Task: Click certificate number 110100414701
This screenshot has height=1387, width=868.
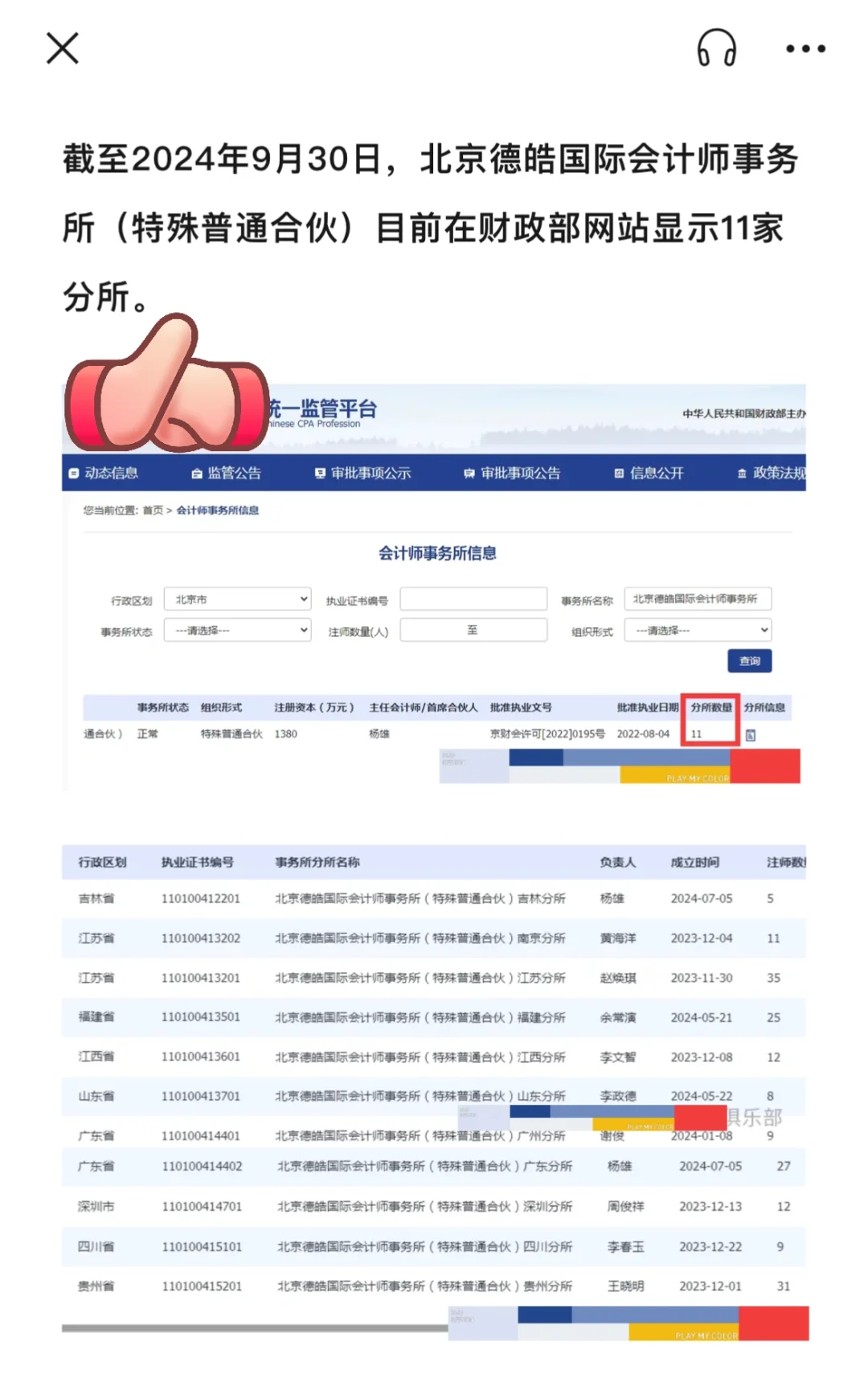Action: click(x=202, y=1206)
